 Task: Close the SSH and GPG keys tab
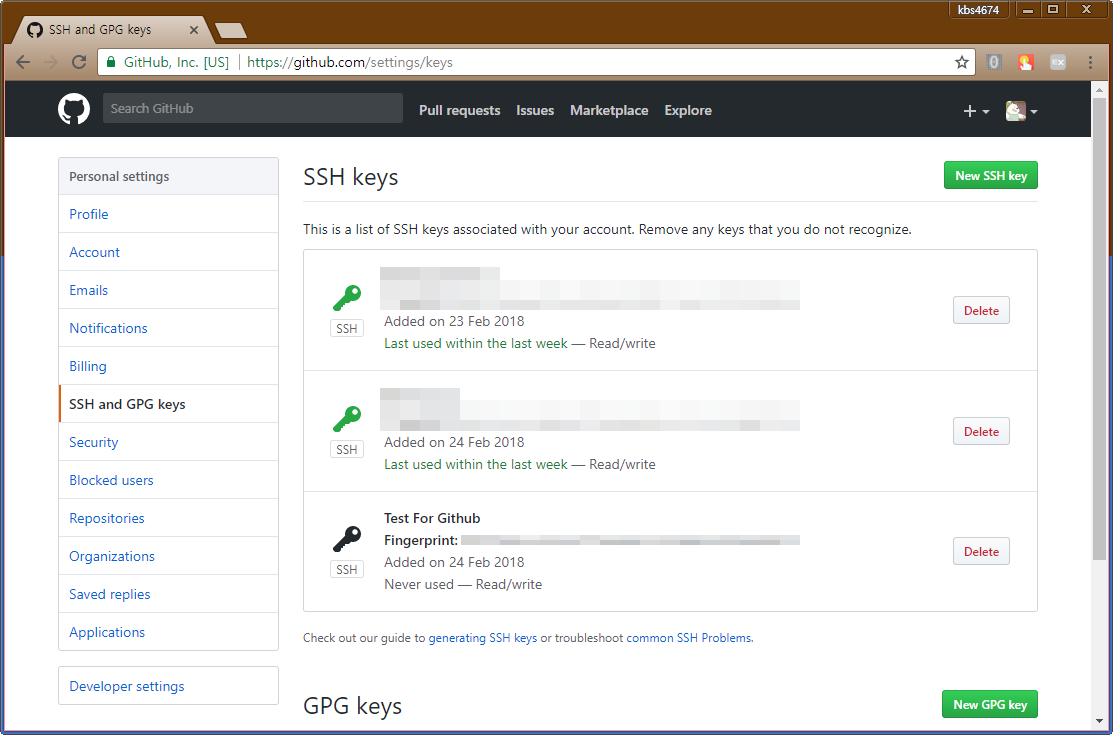[194, 30]
